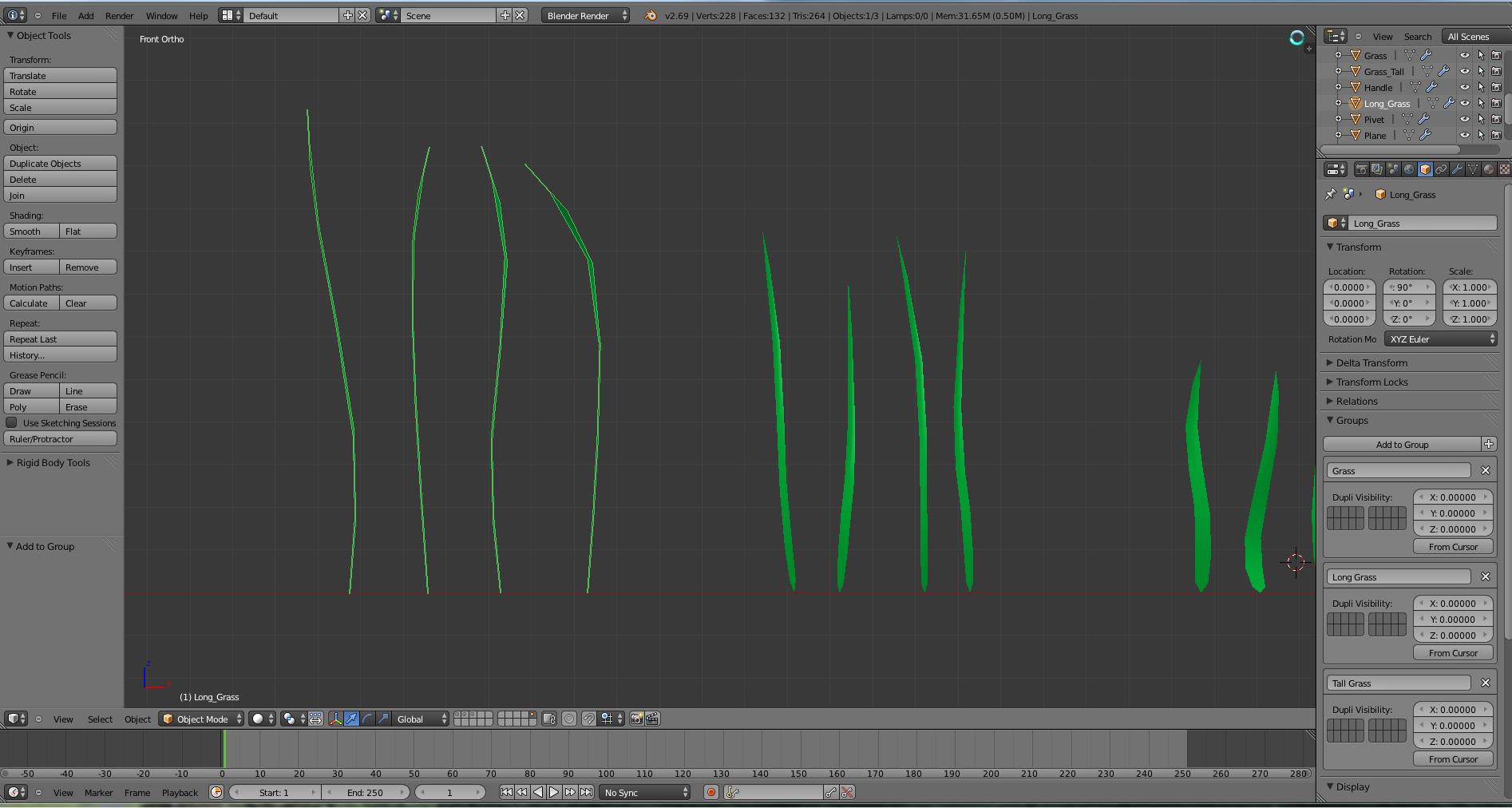Click the Add to Group button in properties

pyautogui.click(x=1401, y=444)
